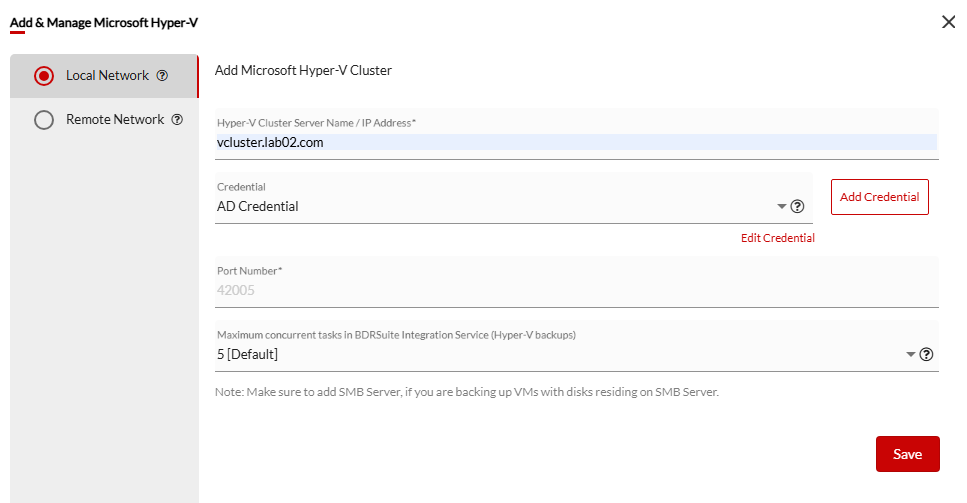Click the Add Credential button
The image size is (967, 503).
pos(879,197)
